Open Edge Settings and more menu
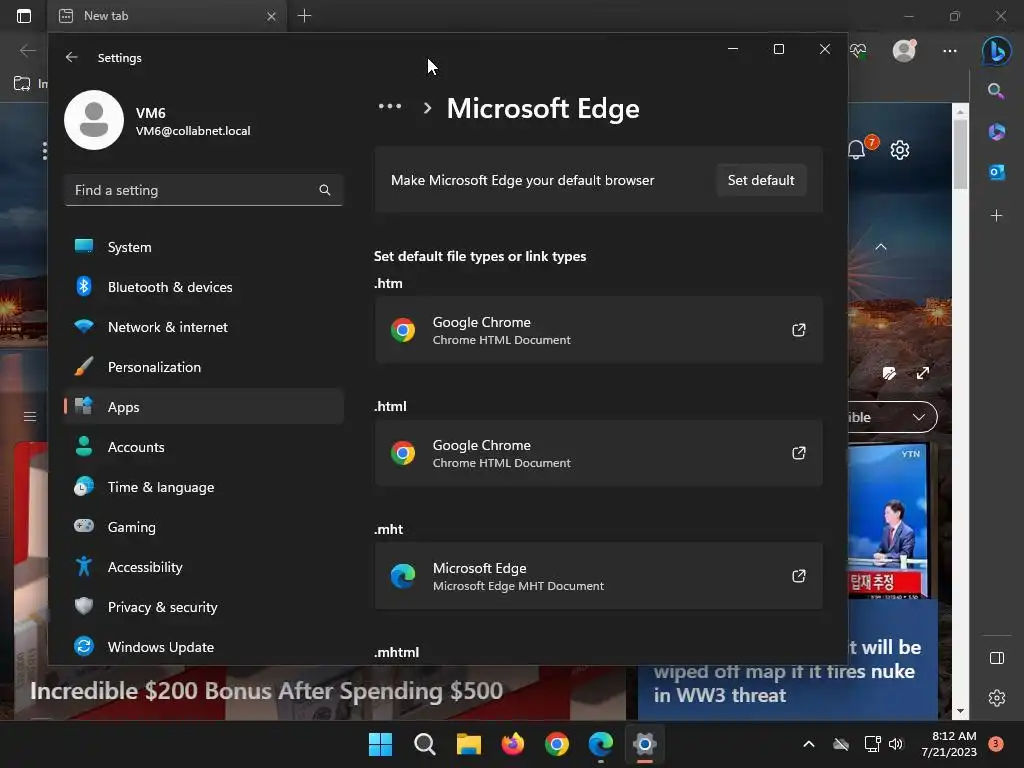This screenshot has height=768, width=1024. coord(950,50)
